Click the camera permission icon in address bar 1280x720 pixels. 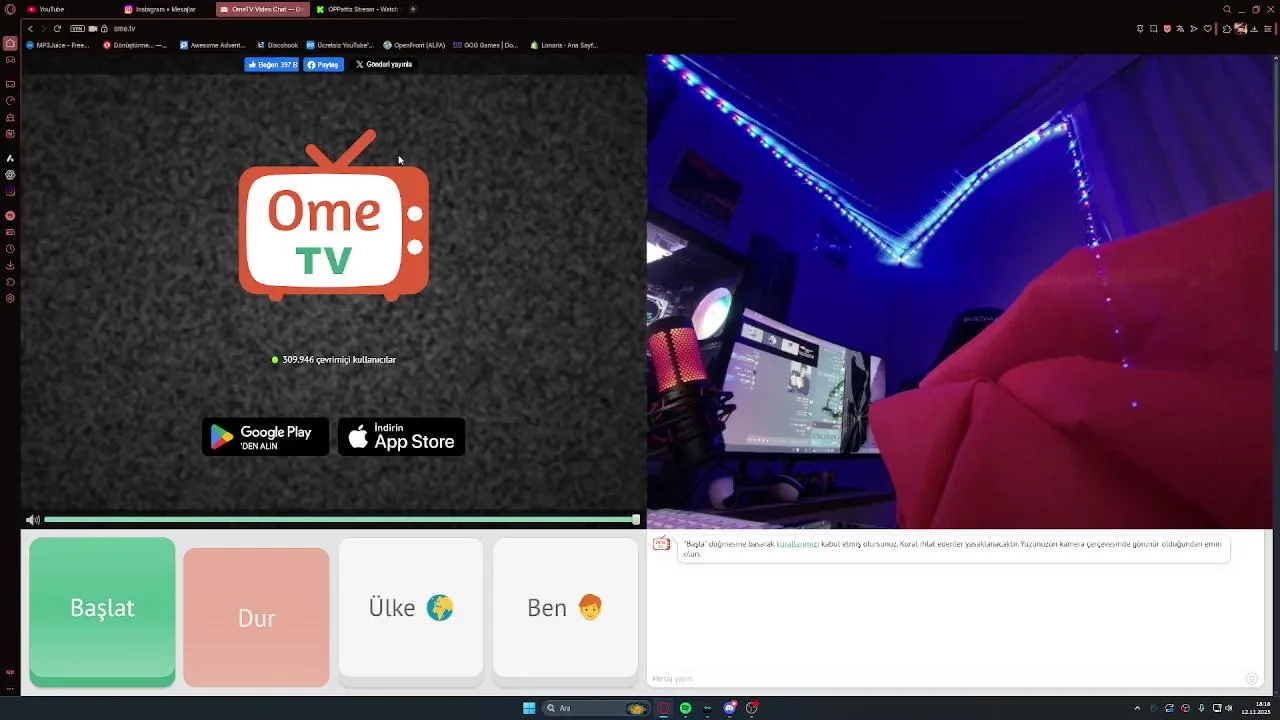pyautogui.click(x=92, y=29)
